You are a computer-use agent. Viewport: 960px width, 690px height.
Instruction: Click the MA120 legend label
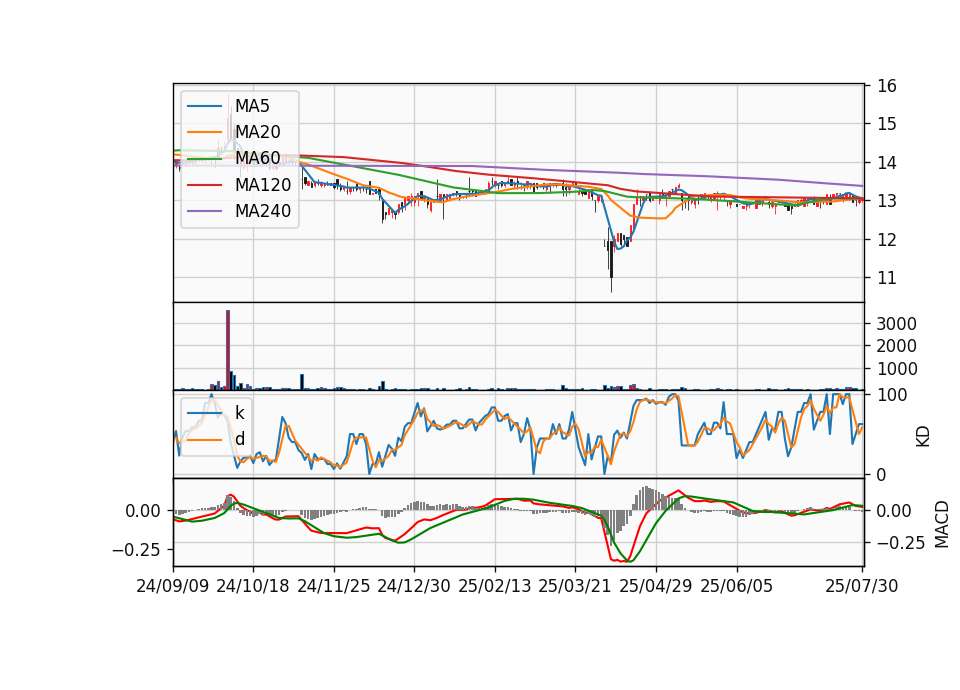(263, 185)
